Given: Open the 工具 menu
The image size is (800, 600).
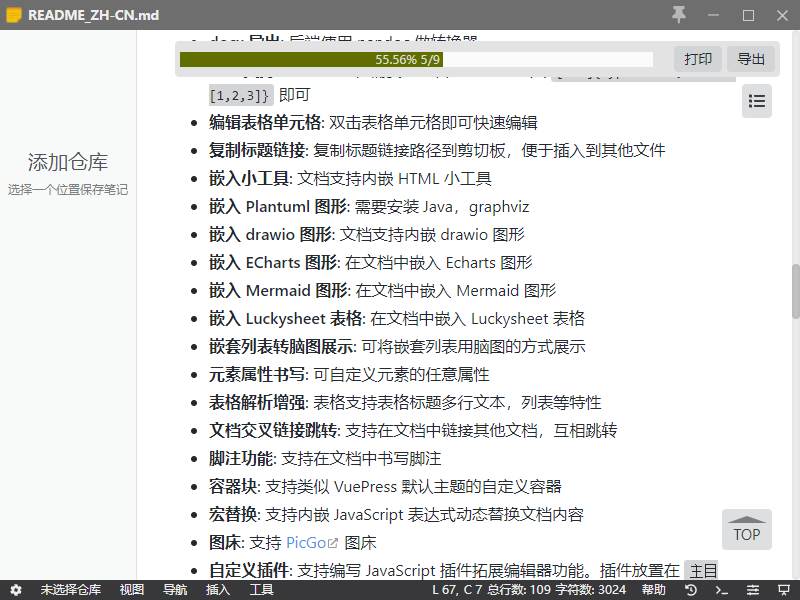Looking at the screenshot, I should point(261,590).
